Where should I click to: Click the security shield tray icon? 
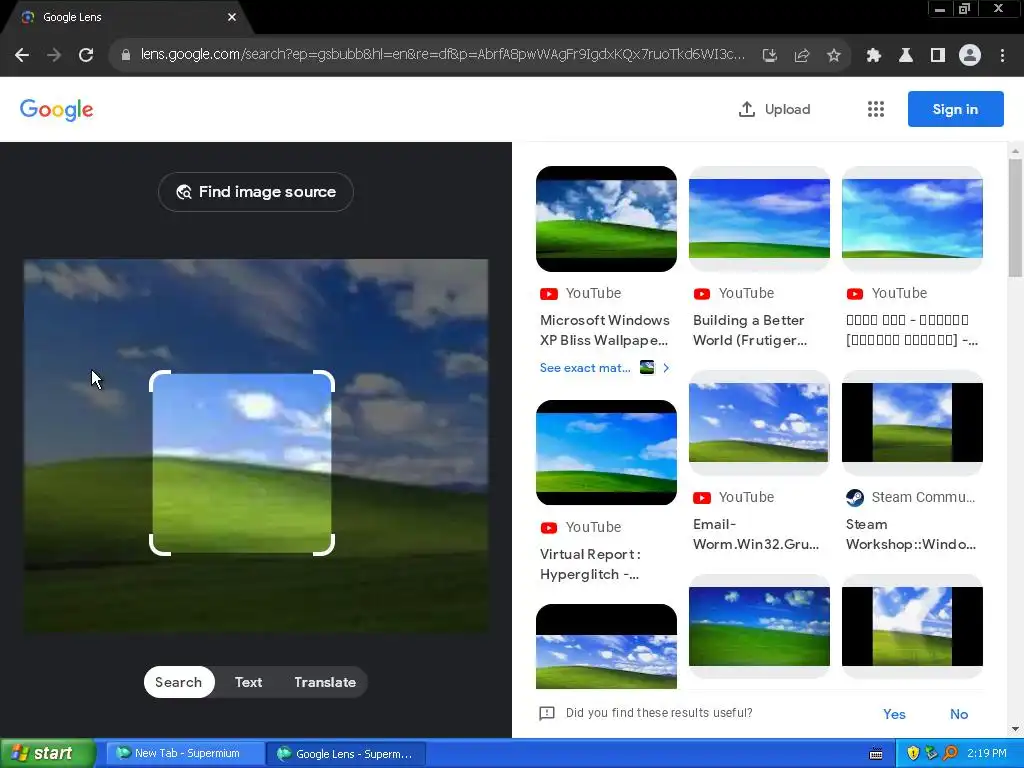[913, 753]
